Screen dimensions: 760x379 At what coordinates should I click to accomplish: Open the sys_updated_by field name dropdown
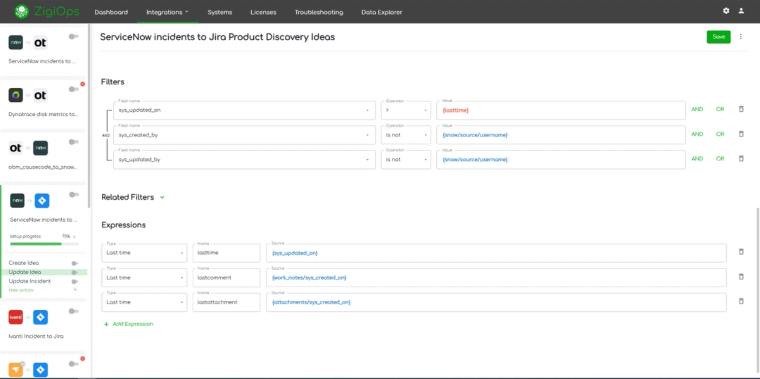pos(244,159)
